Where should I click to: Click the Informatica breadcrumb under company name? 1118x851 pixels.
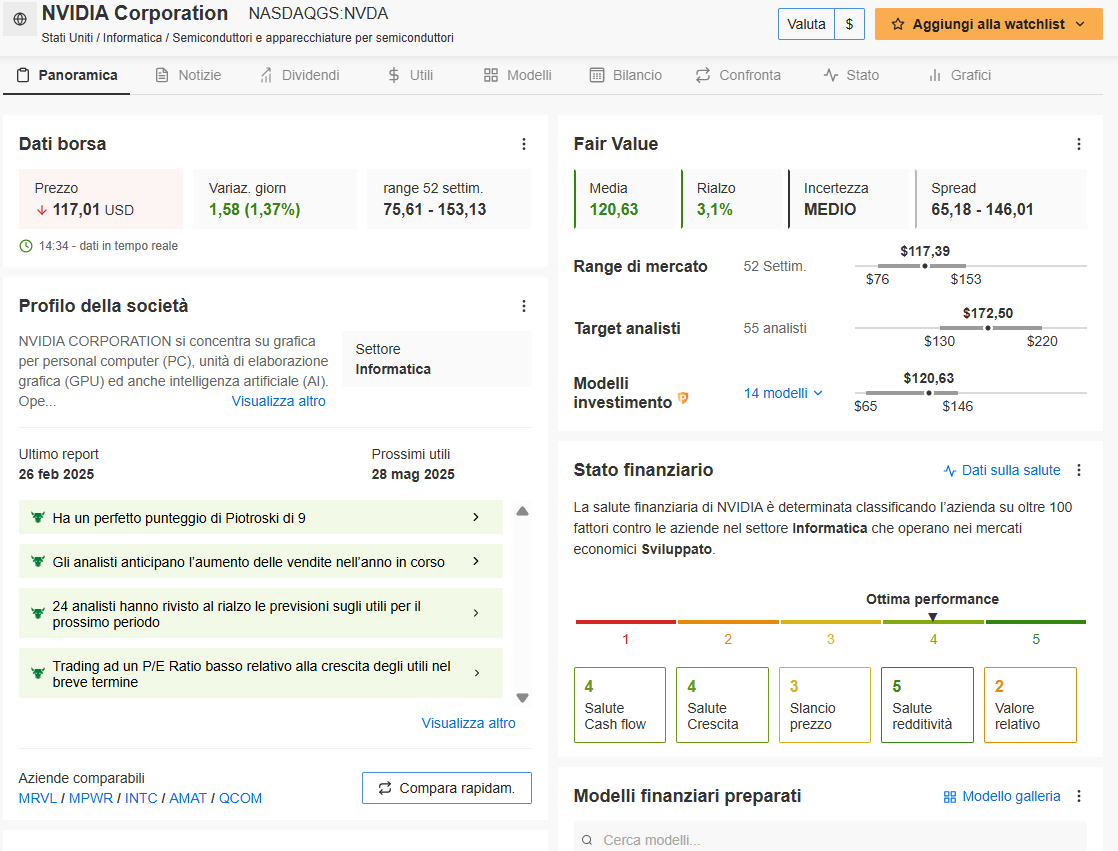(133, 38)
